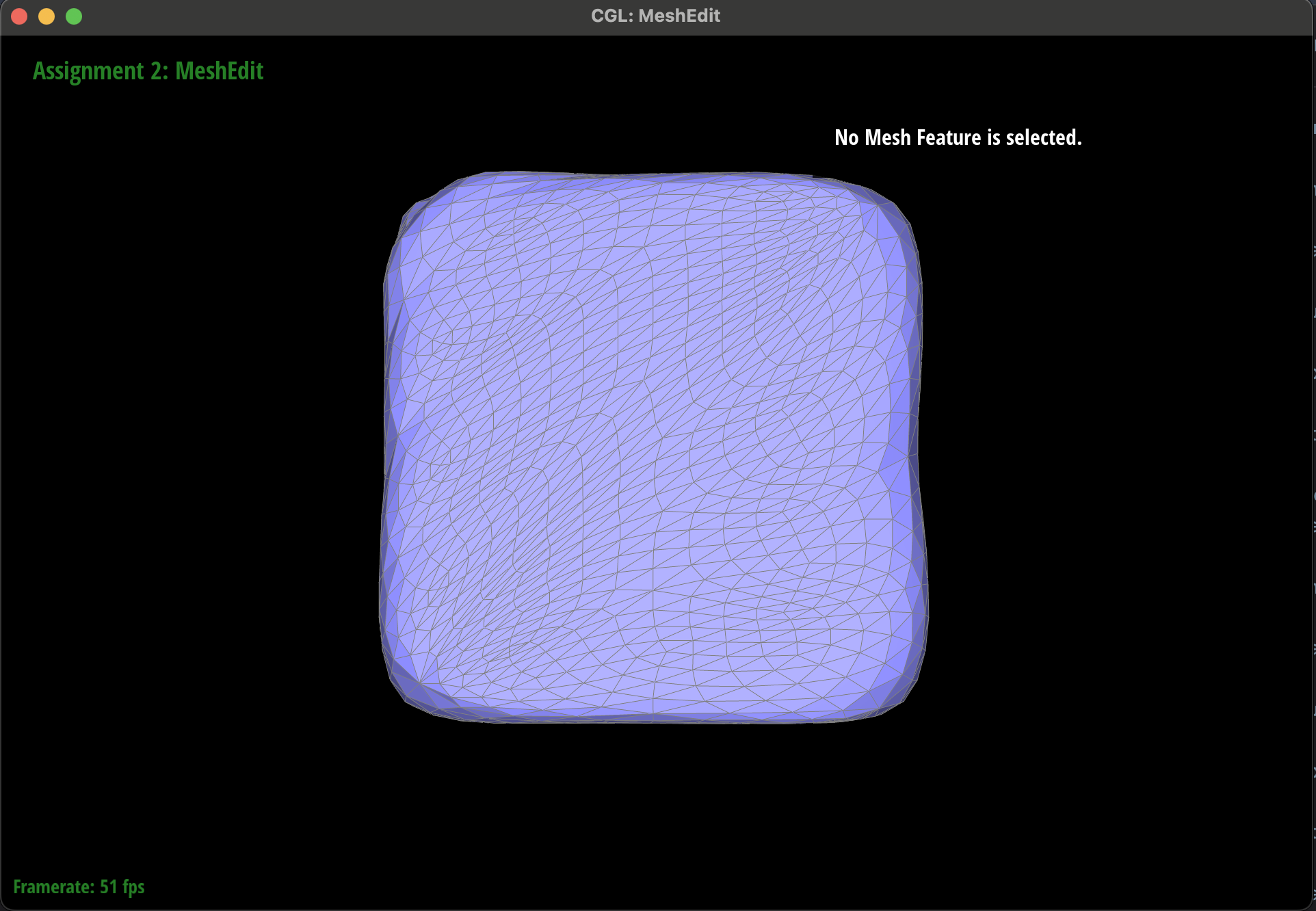Image resolution: width=1316 pixels, height=911 pixels.
Task: Pick a triangle along the mesh's bottom edge
Action: pos(650,711)
